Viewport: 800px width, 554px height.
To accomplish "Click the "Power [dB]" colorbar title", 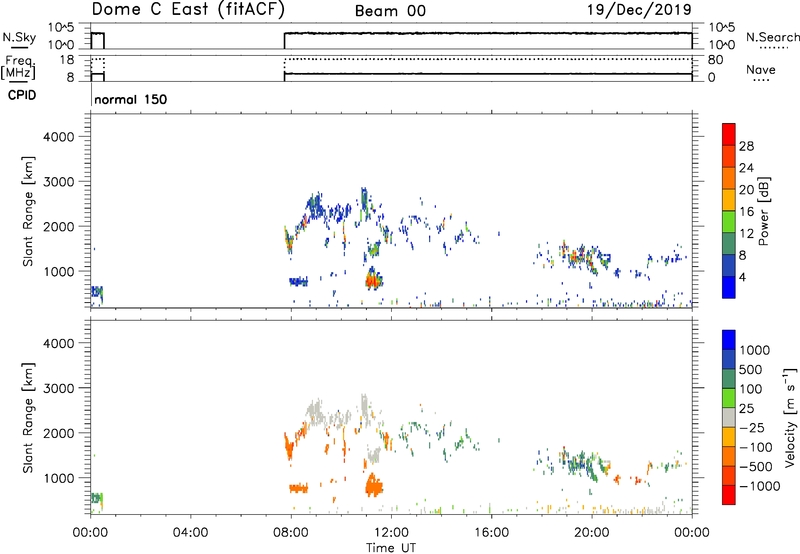I will pos(763,211).
